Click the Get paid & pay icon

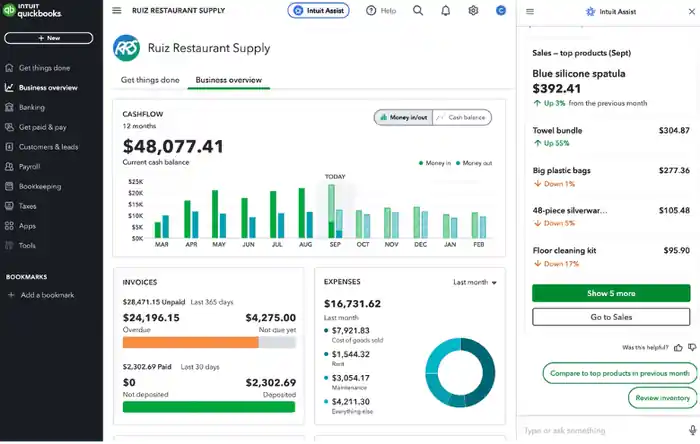9,127
